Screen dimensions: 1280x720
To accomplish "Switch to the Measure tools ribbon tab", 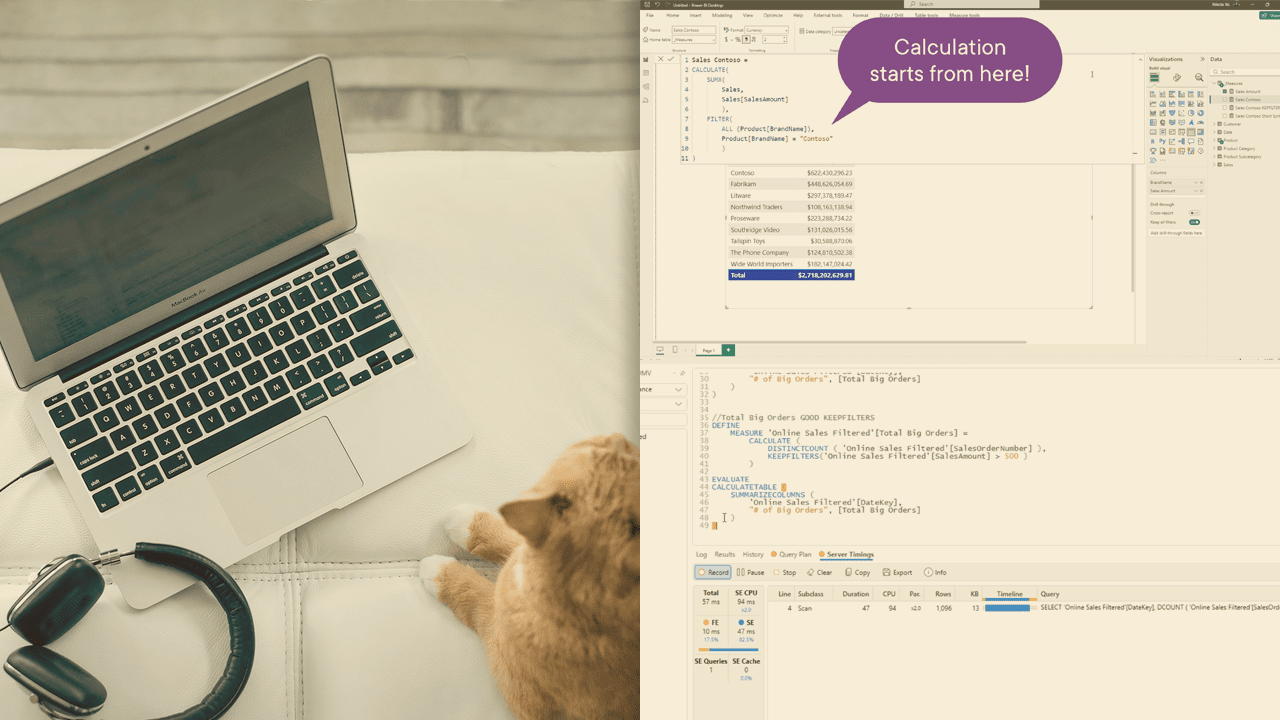I will [x=964, y=16].
